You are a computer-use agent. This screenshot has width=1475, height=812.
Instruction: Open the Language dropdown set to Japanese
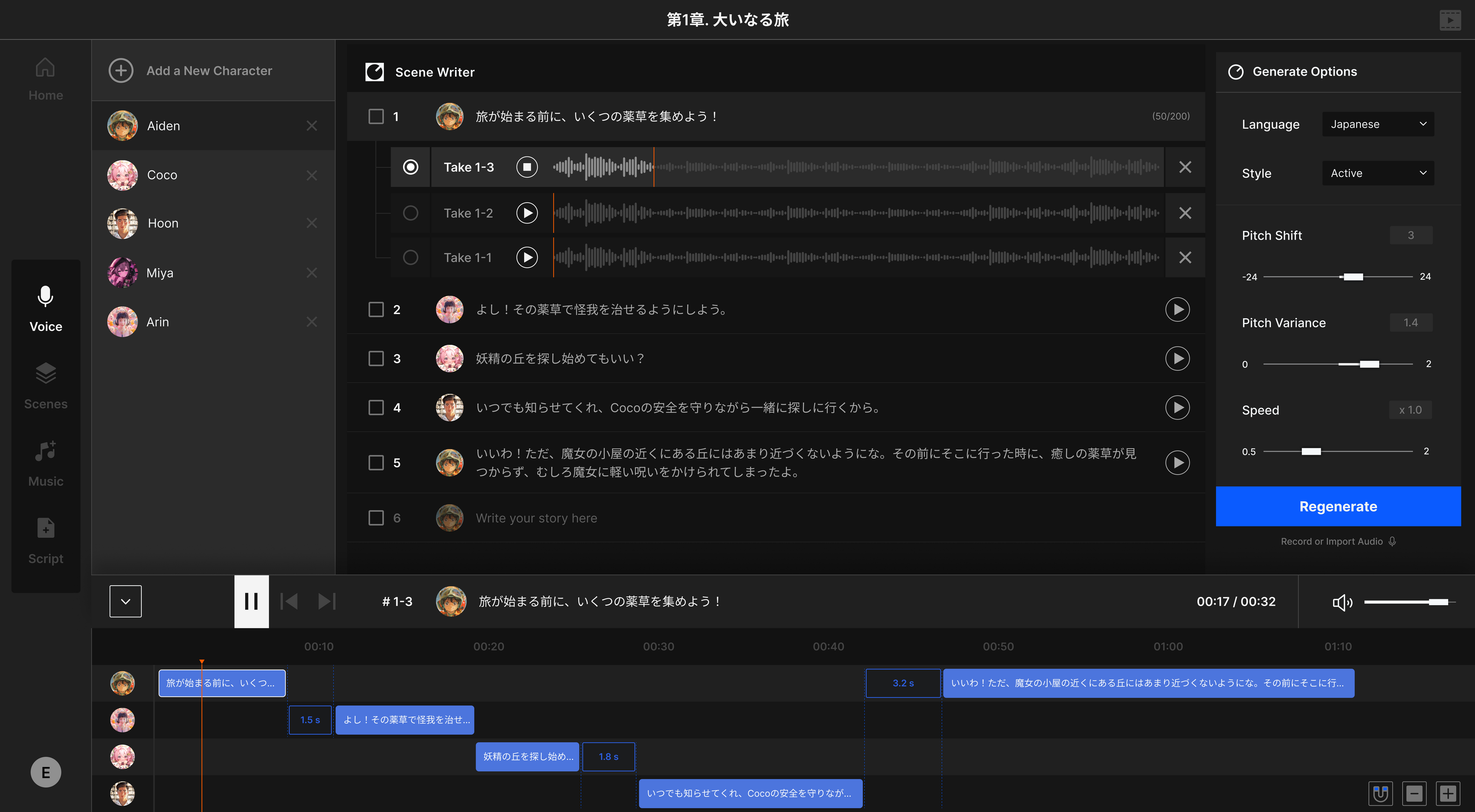(x=1378, y=124)
